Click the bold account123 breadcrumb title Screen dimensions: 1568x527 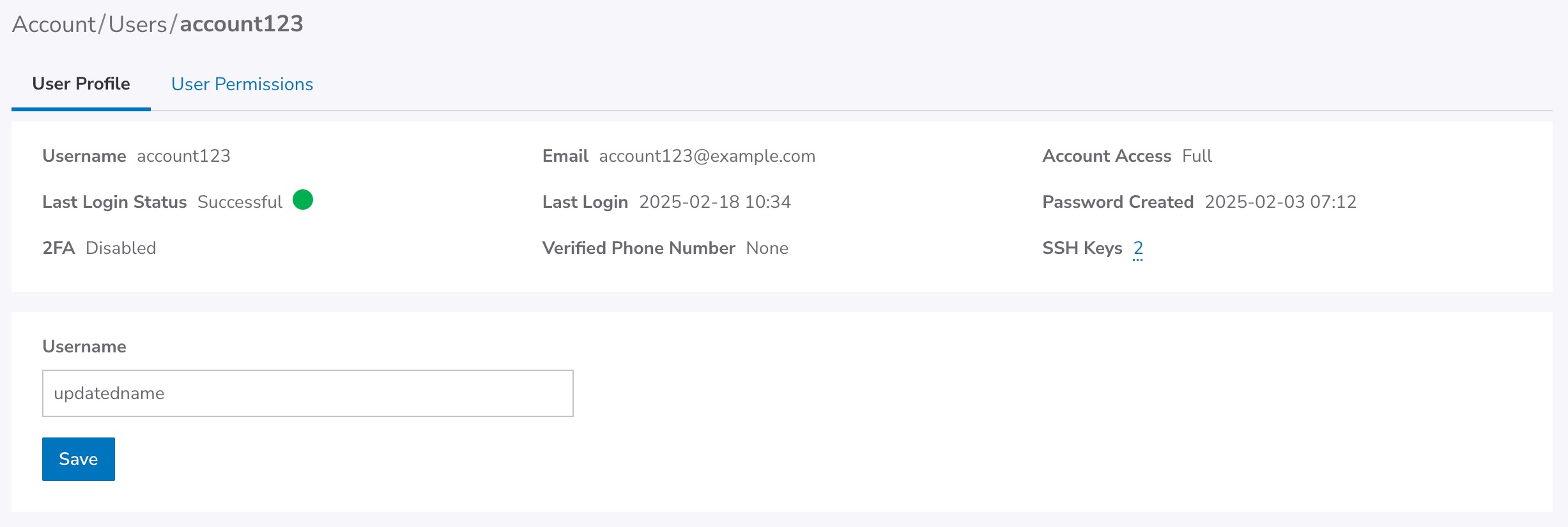[x=242, y=24]
